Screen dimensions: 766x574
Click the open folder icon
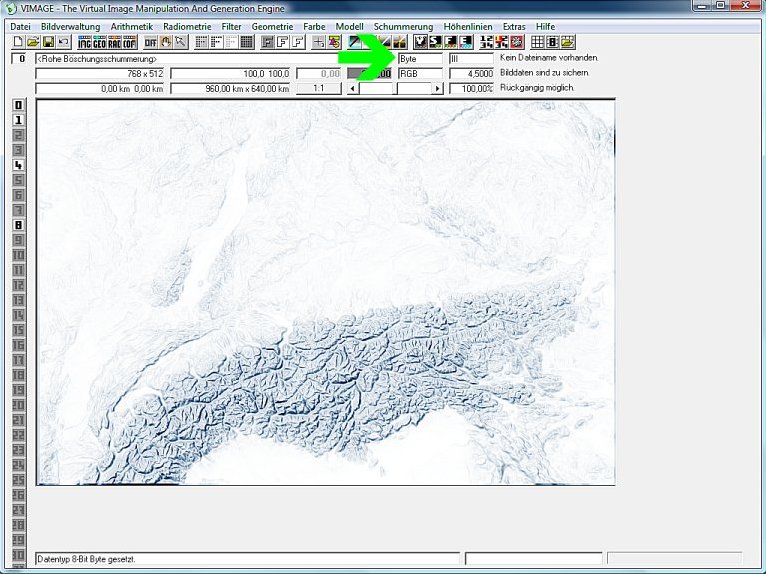(33, 42)
